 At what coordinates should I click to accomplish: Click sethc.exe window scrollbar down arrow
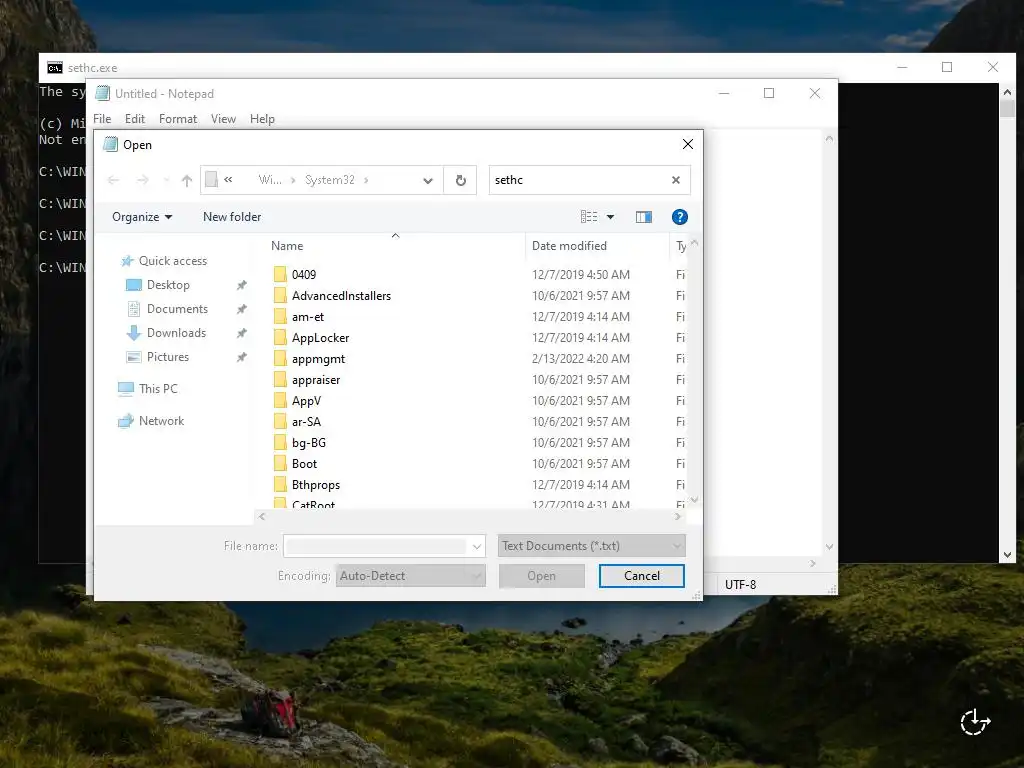point(1007,555)
